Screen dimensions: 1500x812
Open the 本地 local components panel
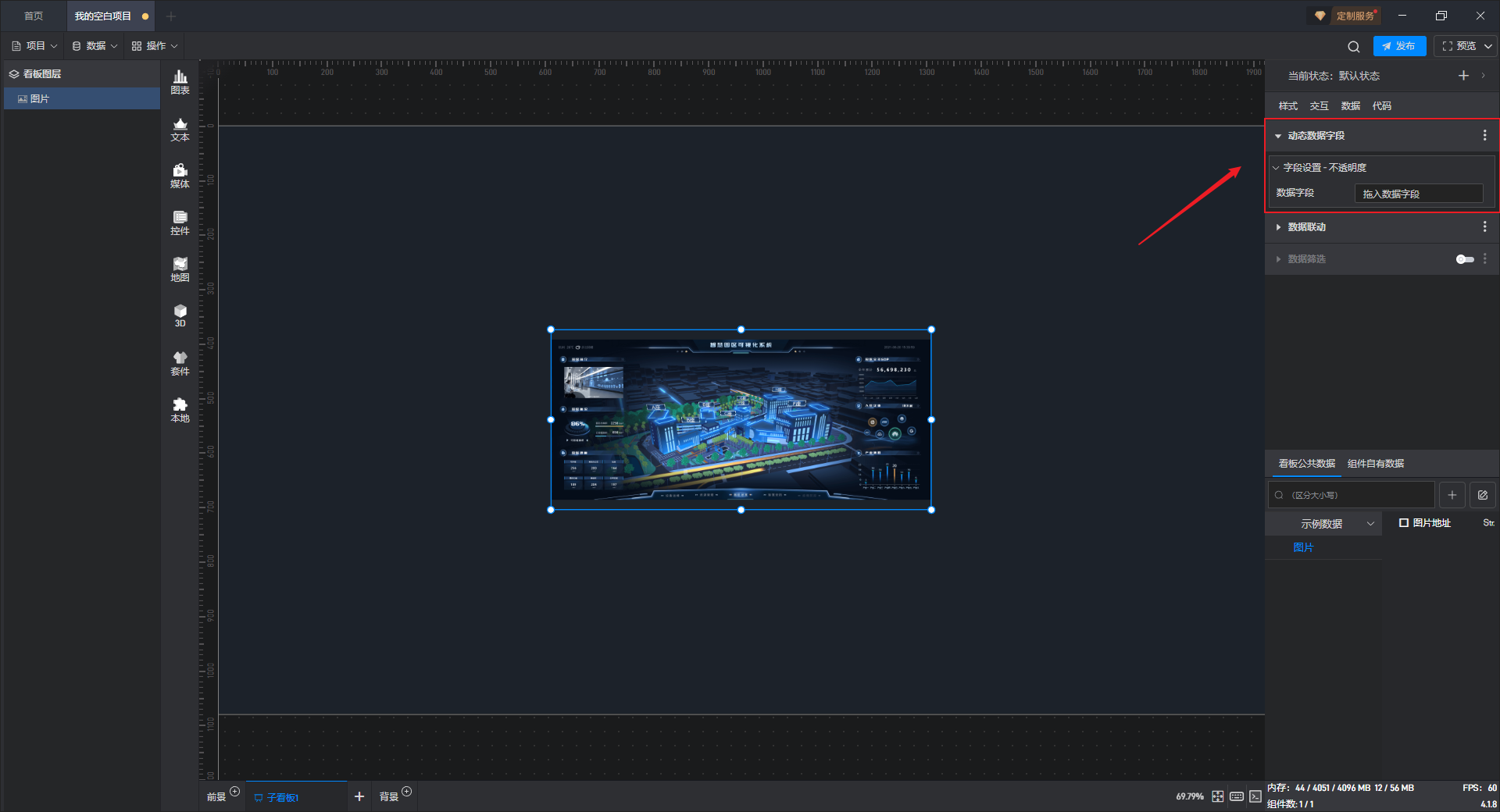point(180,410)
